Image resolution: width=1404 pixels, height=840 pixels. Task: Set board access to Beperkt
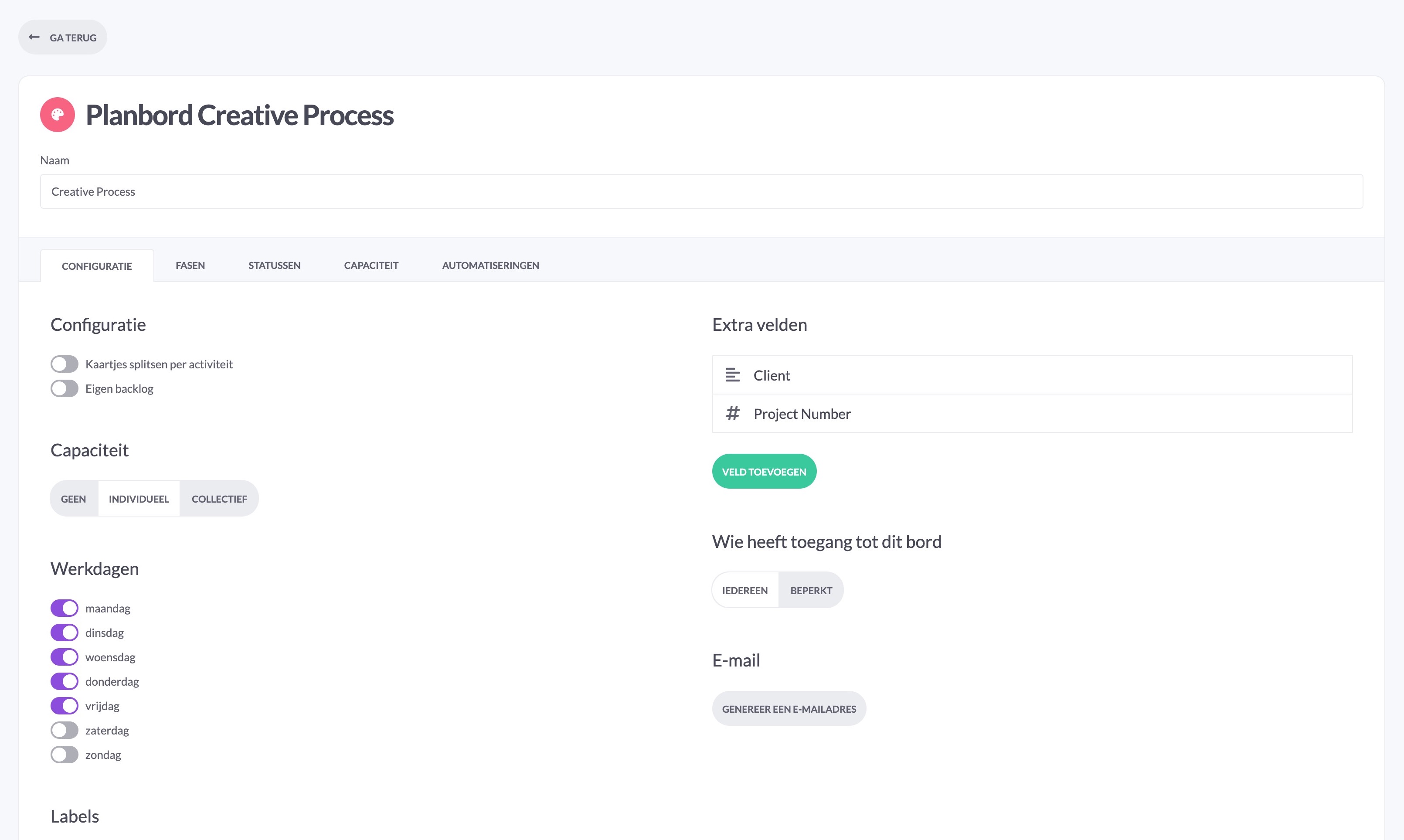click(811, 590)
